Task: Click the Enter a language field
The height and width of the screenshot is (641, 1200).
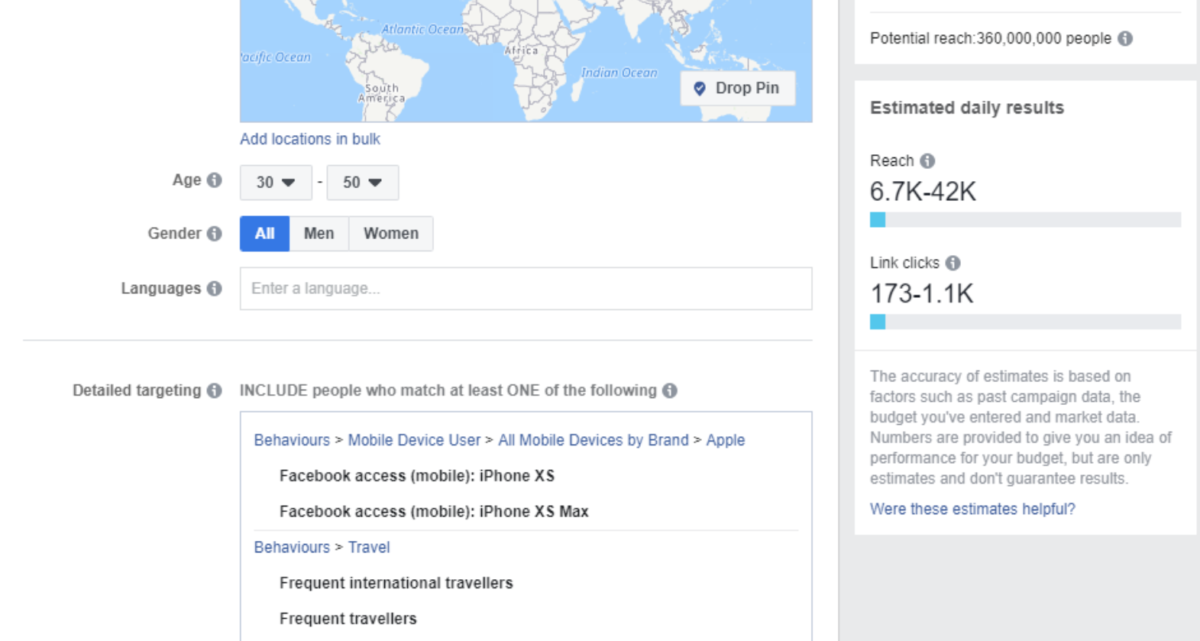Action: (526, 289)
